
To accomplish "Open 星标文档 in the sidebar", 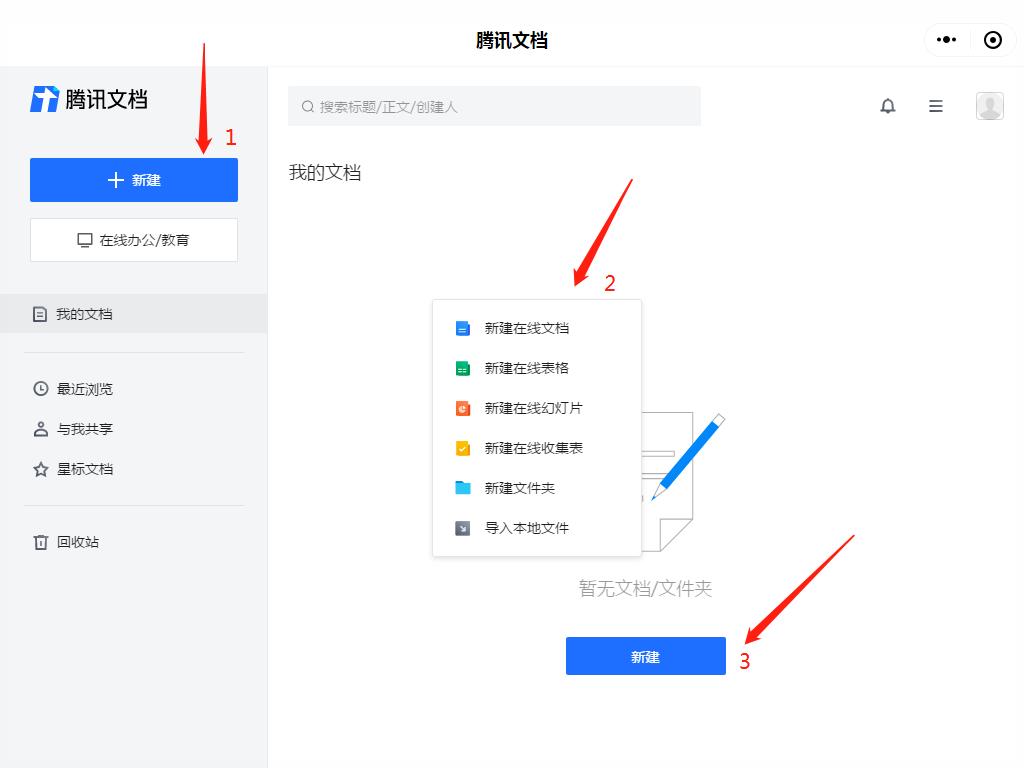I will 133,469.
